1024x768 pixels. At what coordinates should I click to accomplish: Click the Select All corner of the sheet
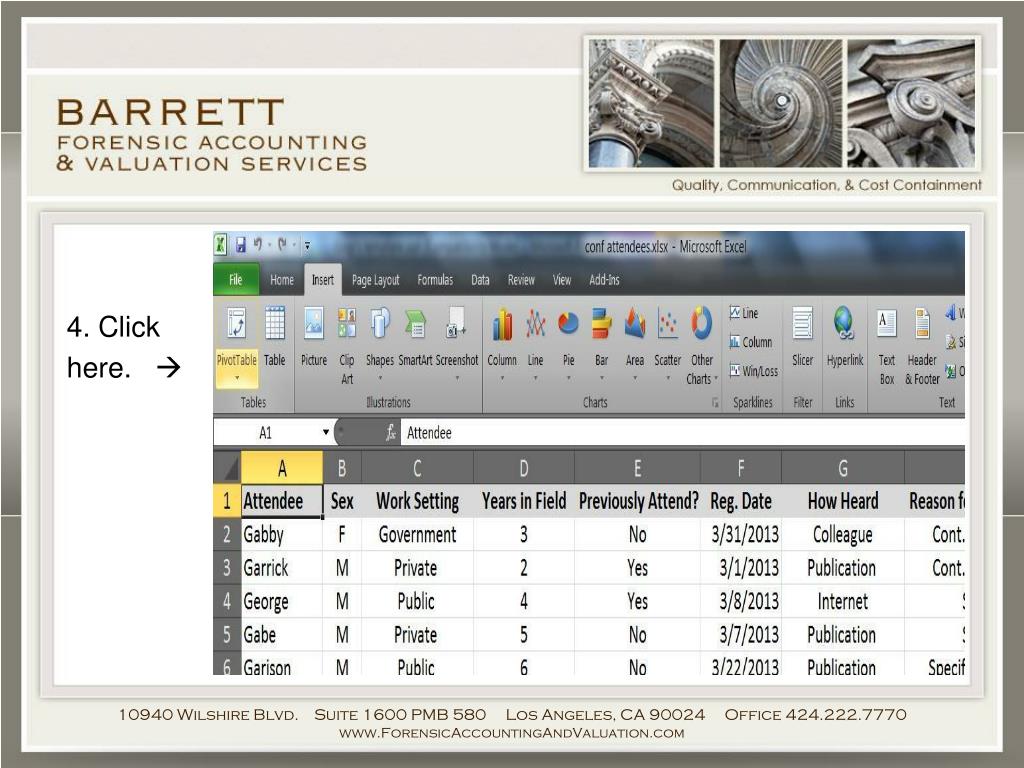pyautogui.click(x=227, y=468)
